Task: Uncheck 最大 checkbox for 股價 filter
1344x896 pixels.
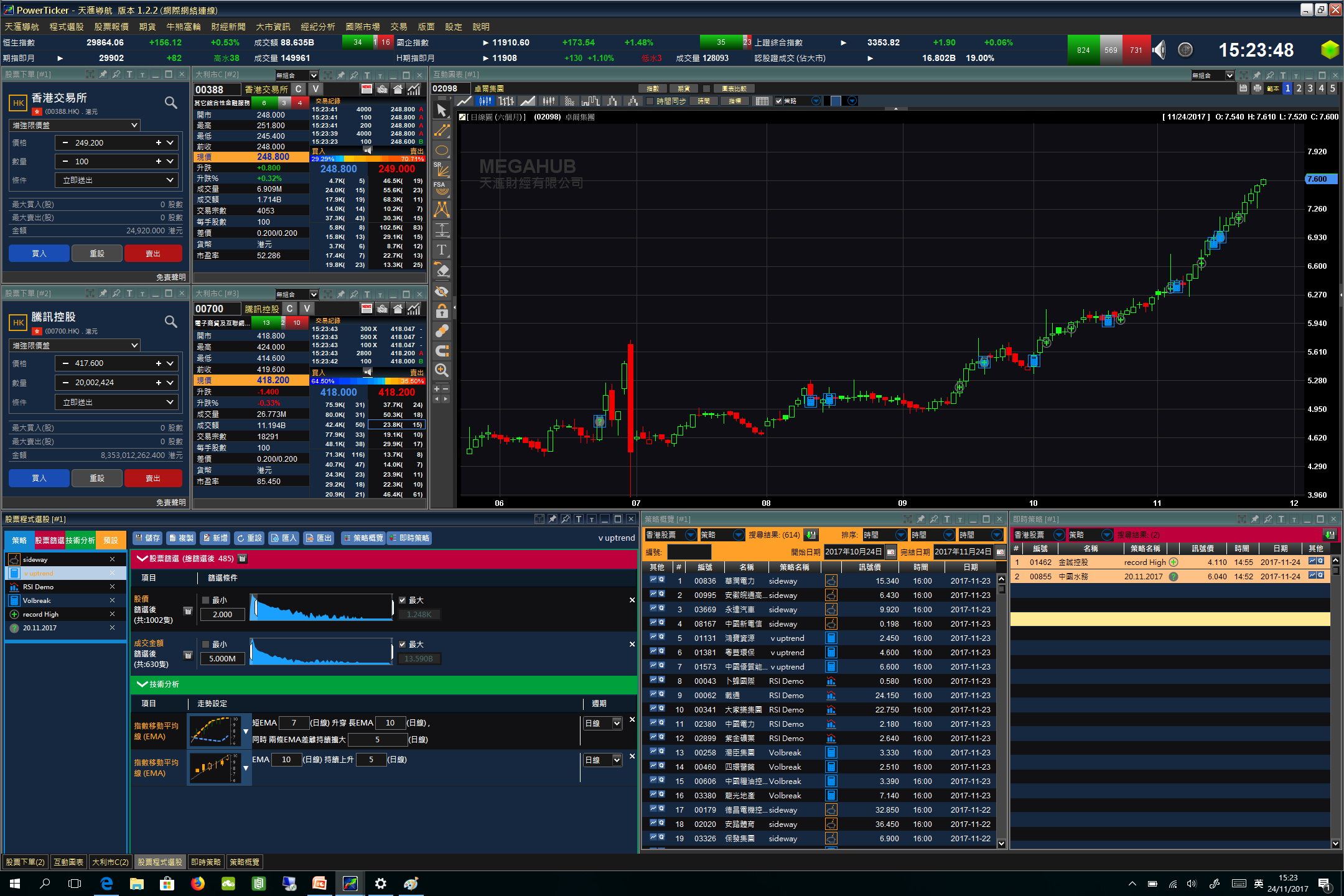Action: (402, 600)
